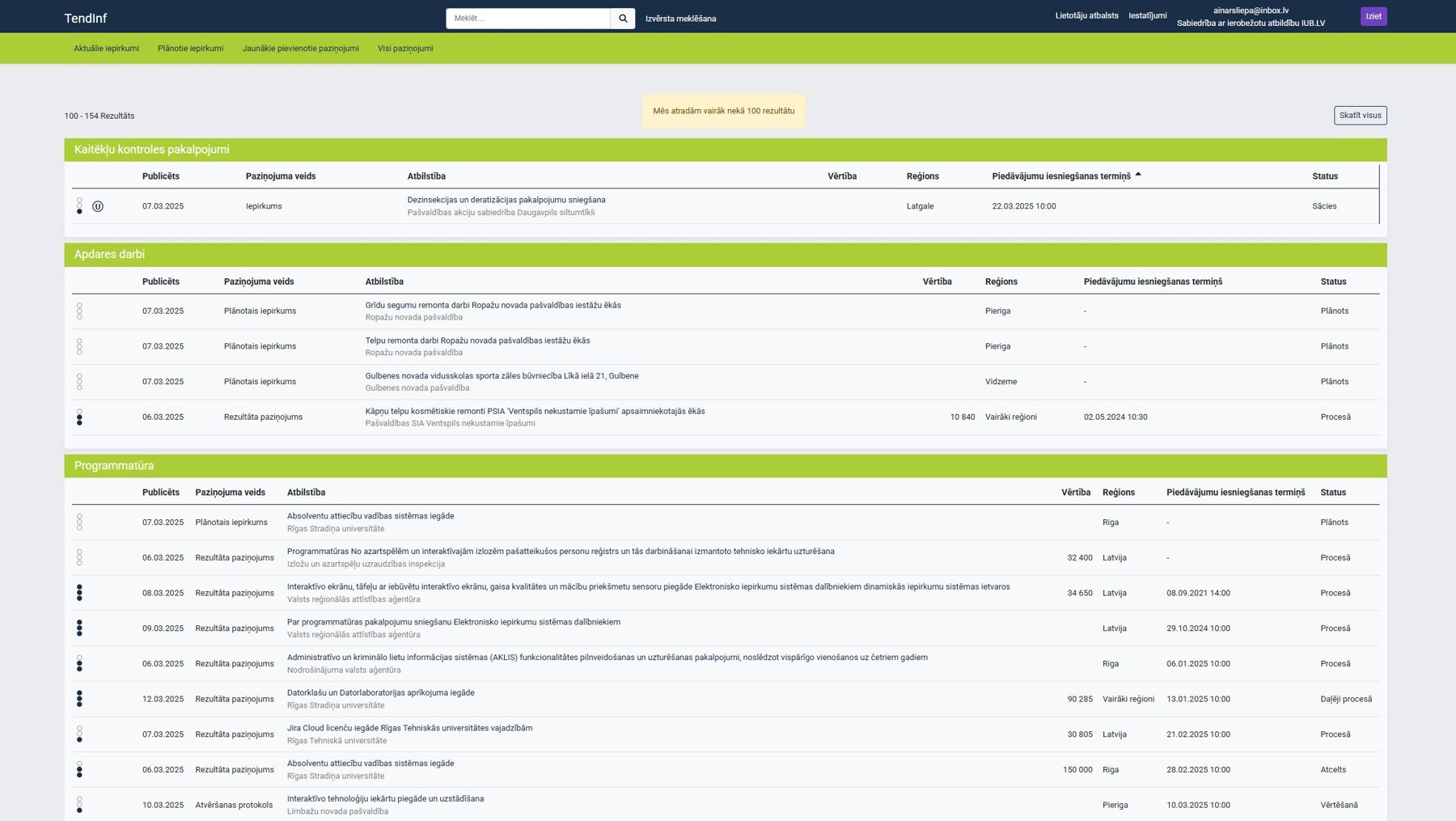The image size is (1456, 821).
Task: Sort the Programmatūra table by the Vērtība column
Action: coord(1075,493)
